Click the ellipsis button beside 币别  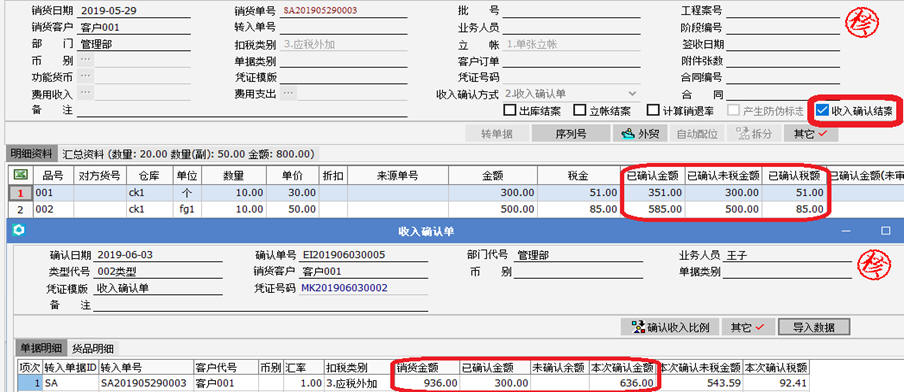85,60
